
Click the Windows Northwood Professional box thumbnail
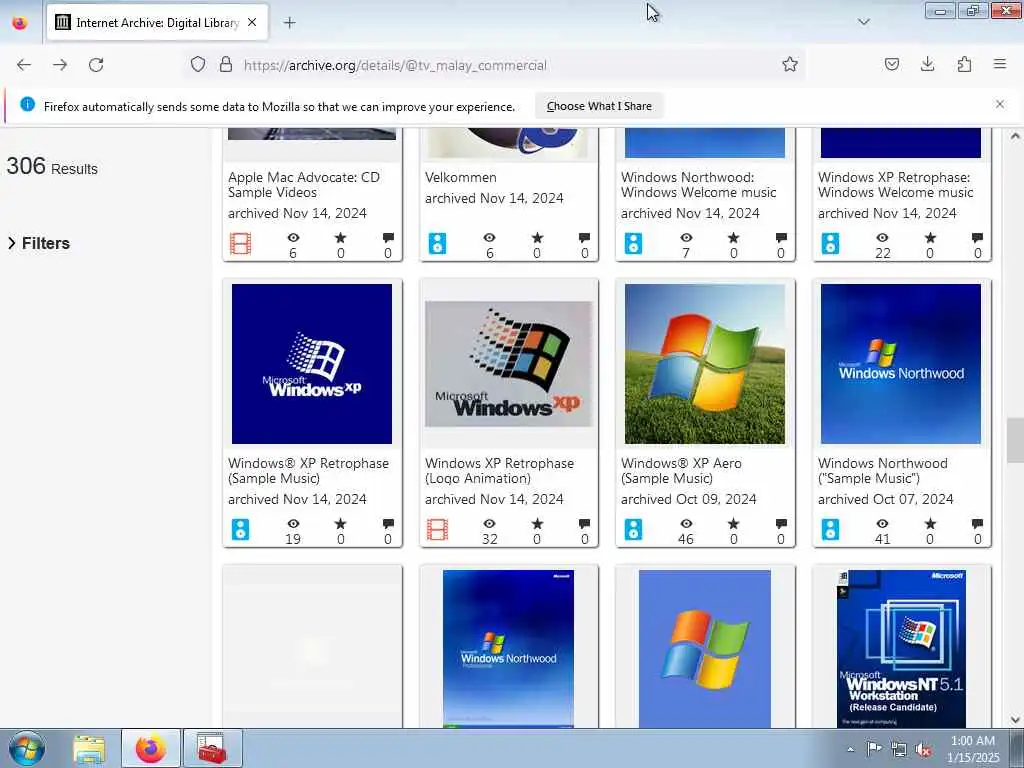coord(508,648)
